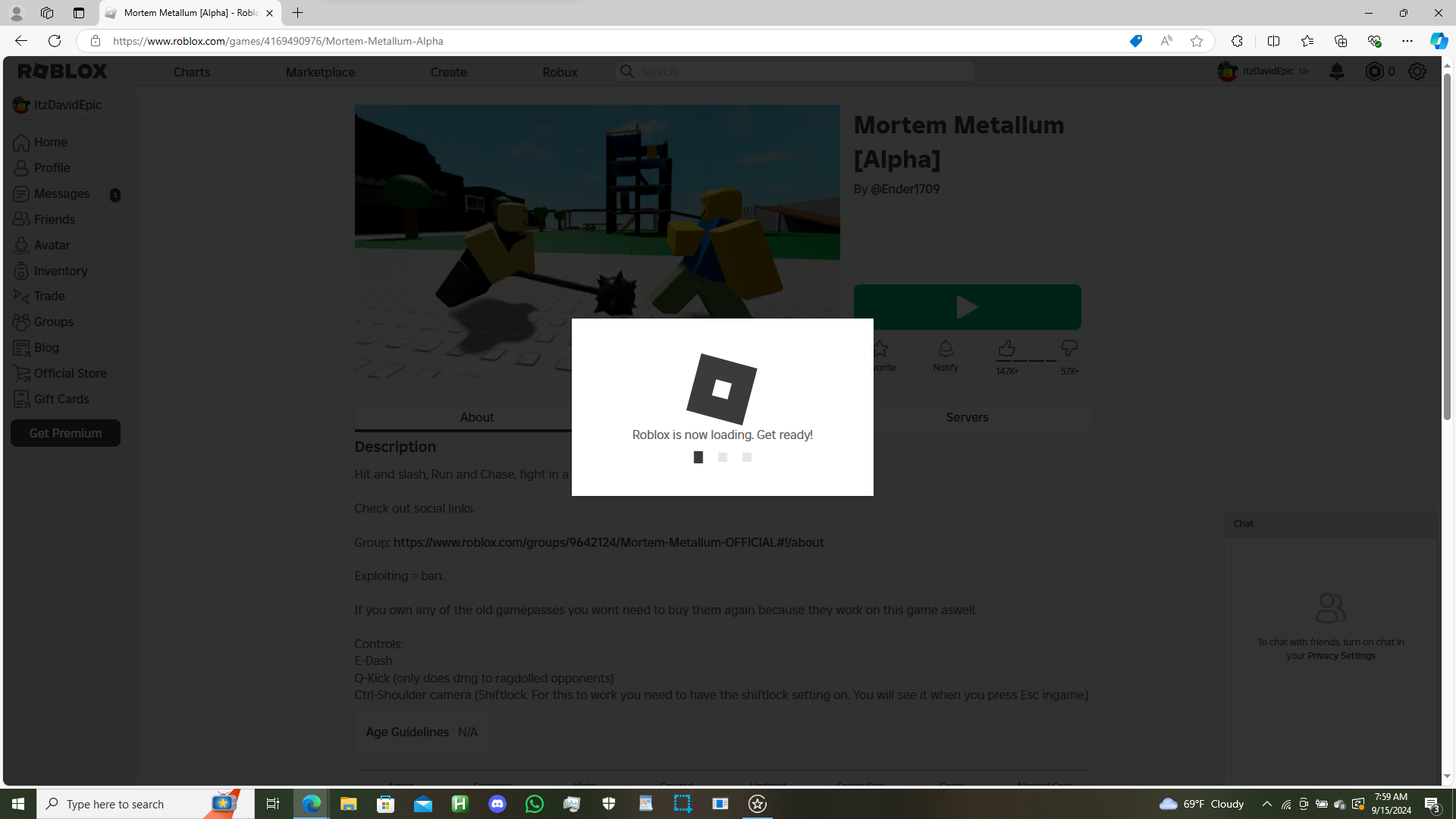Open Charts in Roblox navigation

[x=192, y=72]
